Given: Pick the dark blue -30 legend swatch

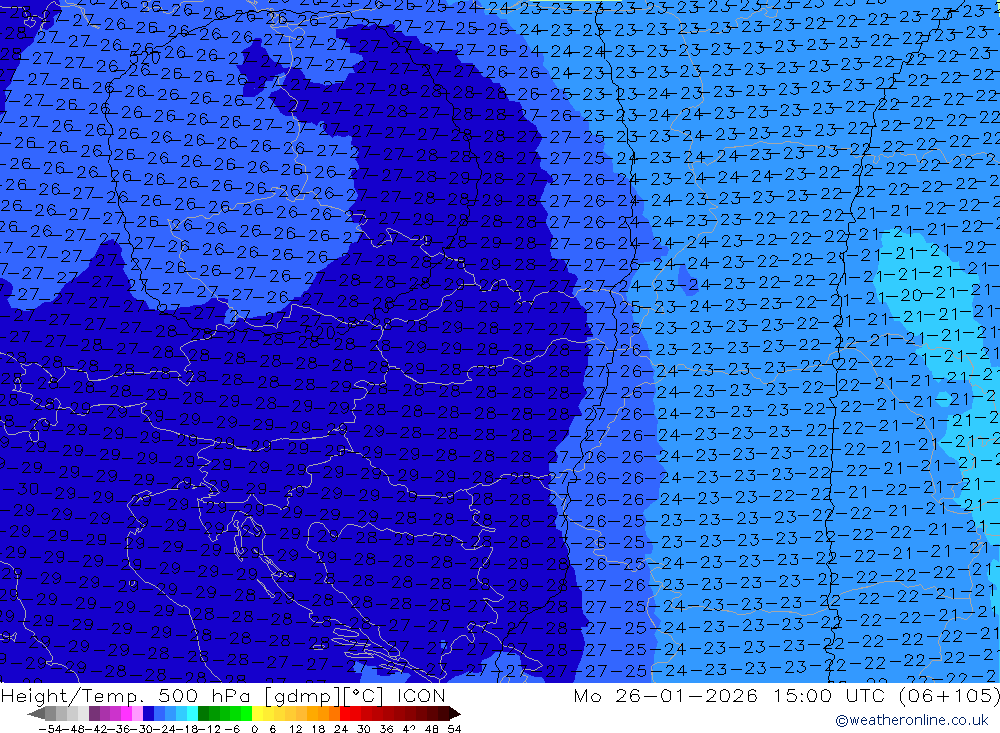Looking at the screenshot, I should 148,713.
